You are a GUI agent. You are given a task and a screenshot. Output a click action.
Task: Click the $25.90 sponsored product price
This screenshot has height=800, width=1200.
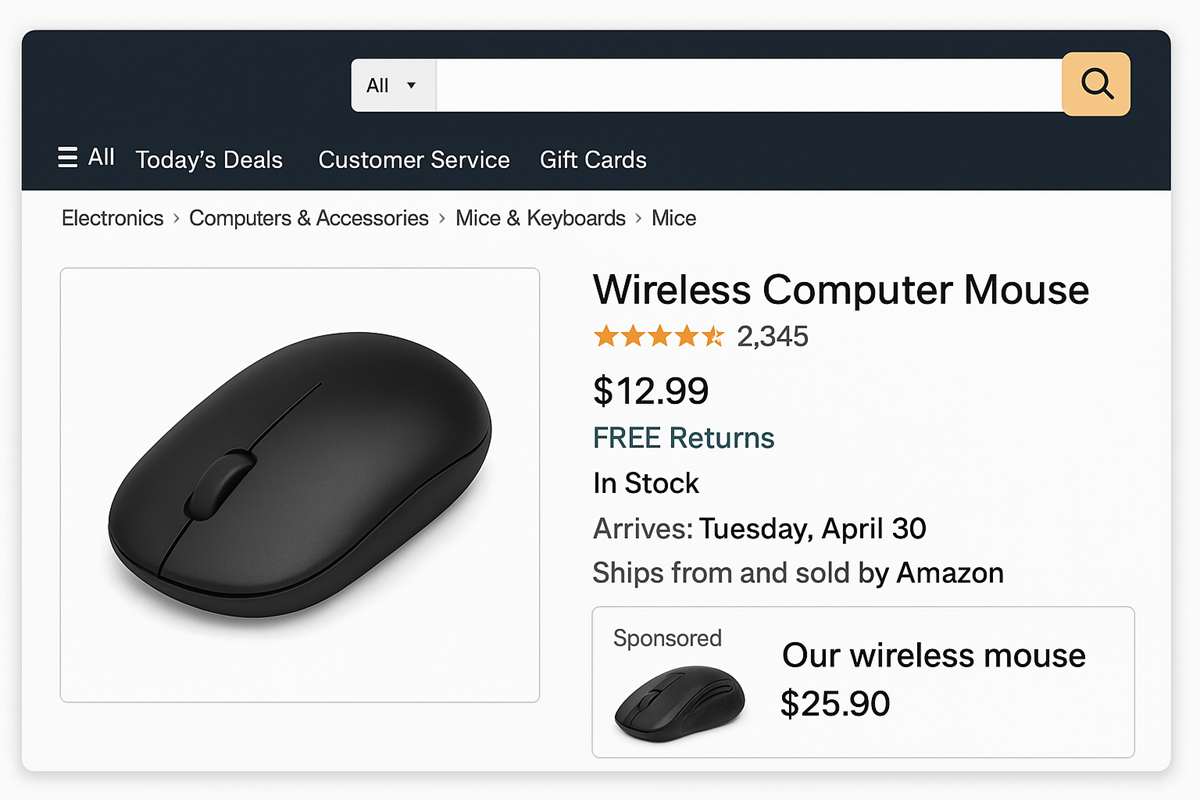[x=835, y=704]
